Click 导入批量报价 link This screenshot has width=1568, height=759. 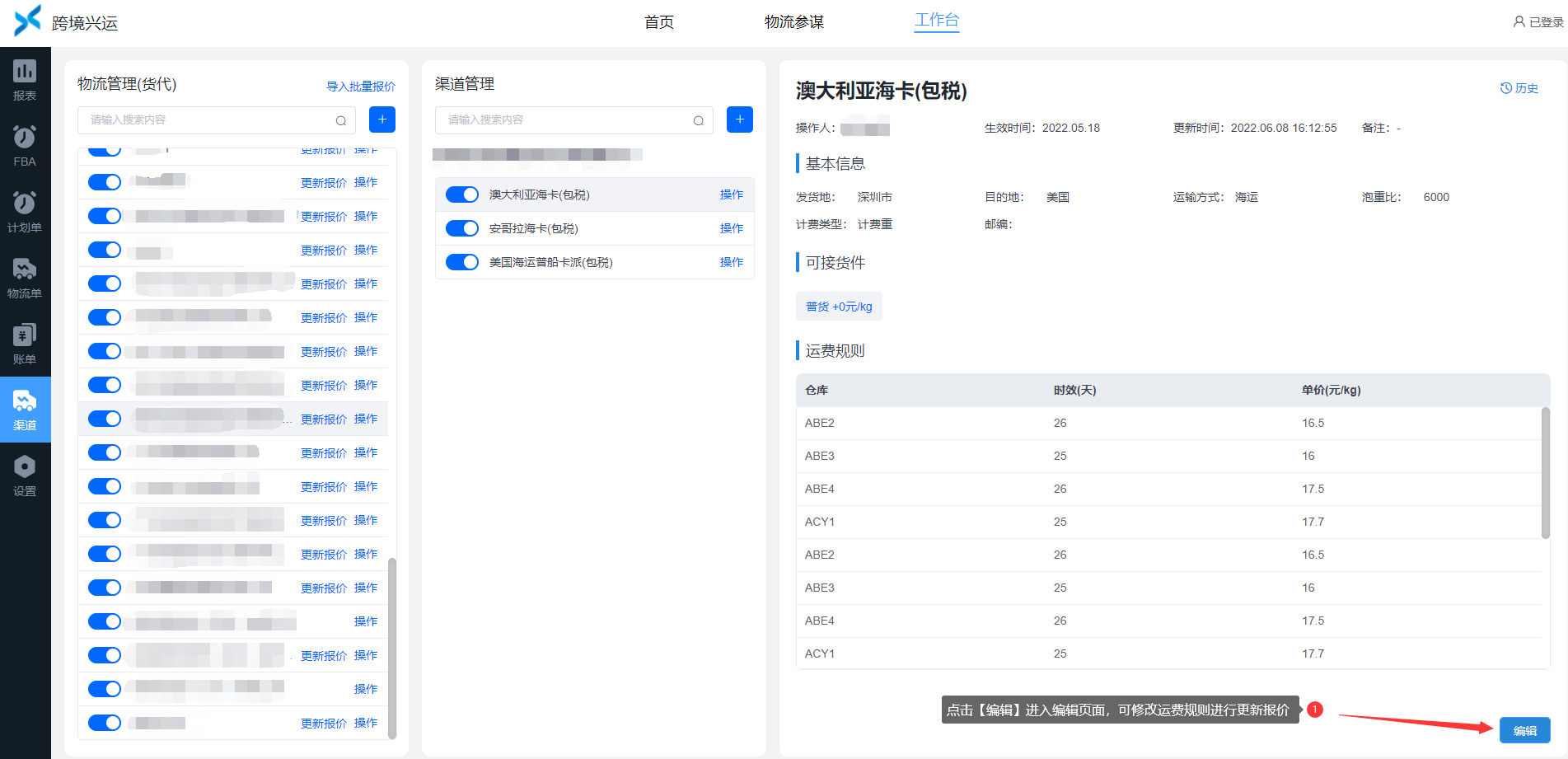click(361, 87)
